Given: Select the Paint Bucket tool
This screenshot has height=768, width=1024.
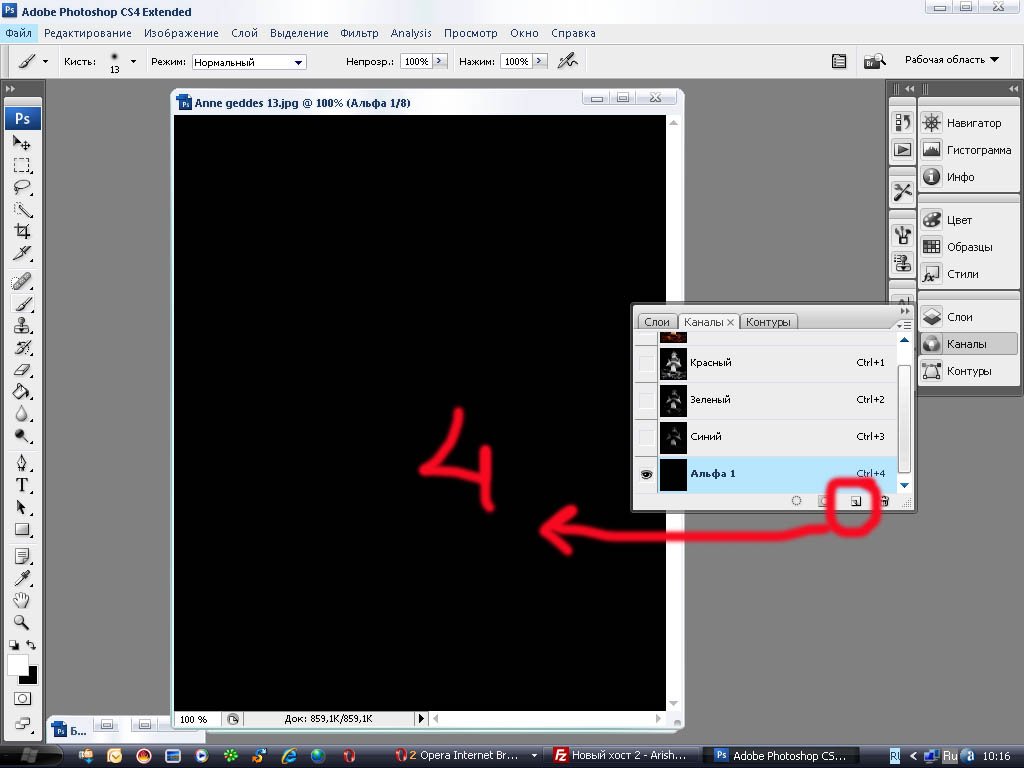Looking at the screenshot, I should point(22,392).
